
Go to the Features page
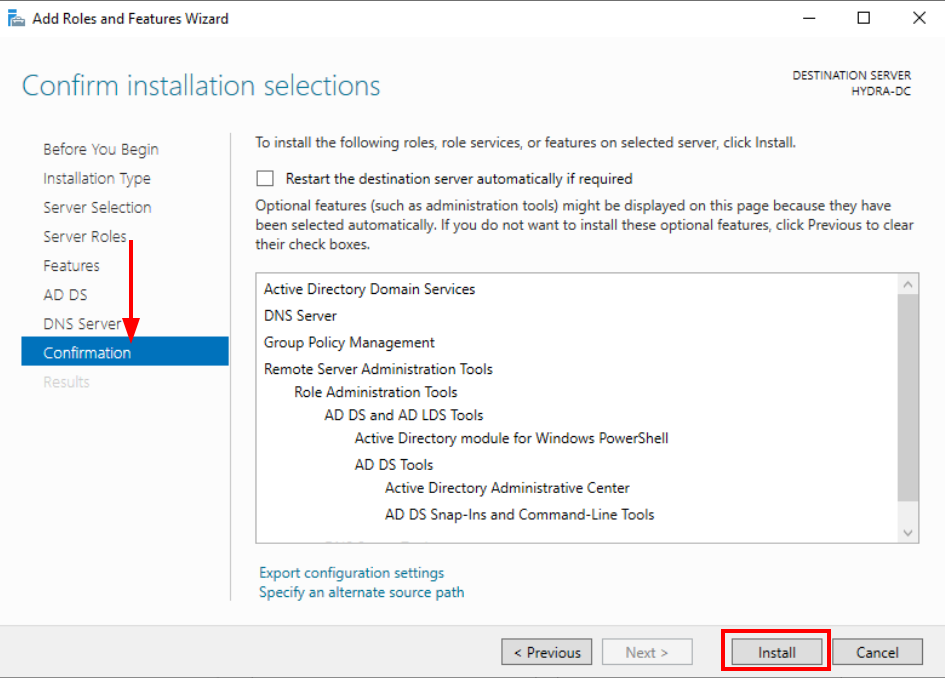[71, 265]
